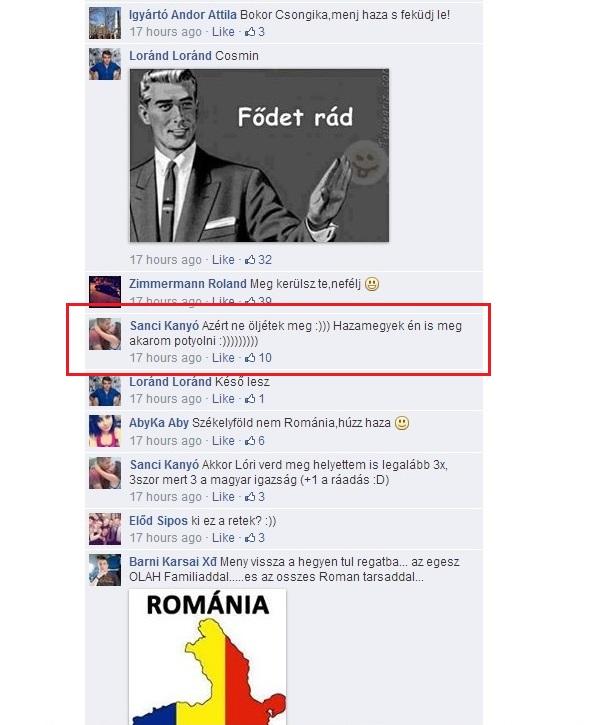Viewport: 611px width, 725px height.
Task: Open the ROMÁNIA map image attachment
Action: click(207, 657)
